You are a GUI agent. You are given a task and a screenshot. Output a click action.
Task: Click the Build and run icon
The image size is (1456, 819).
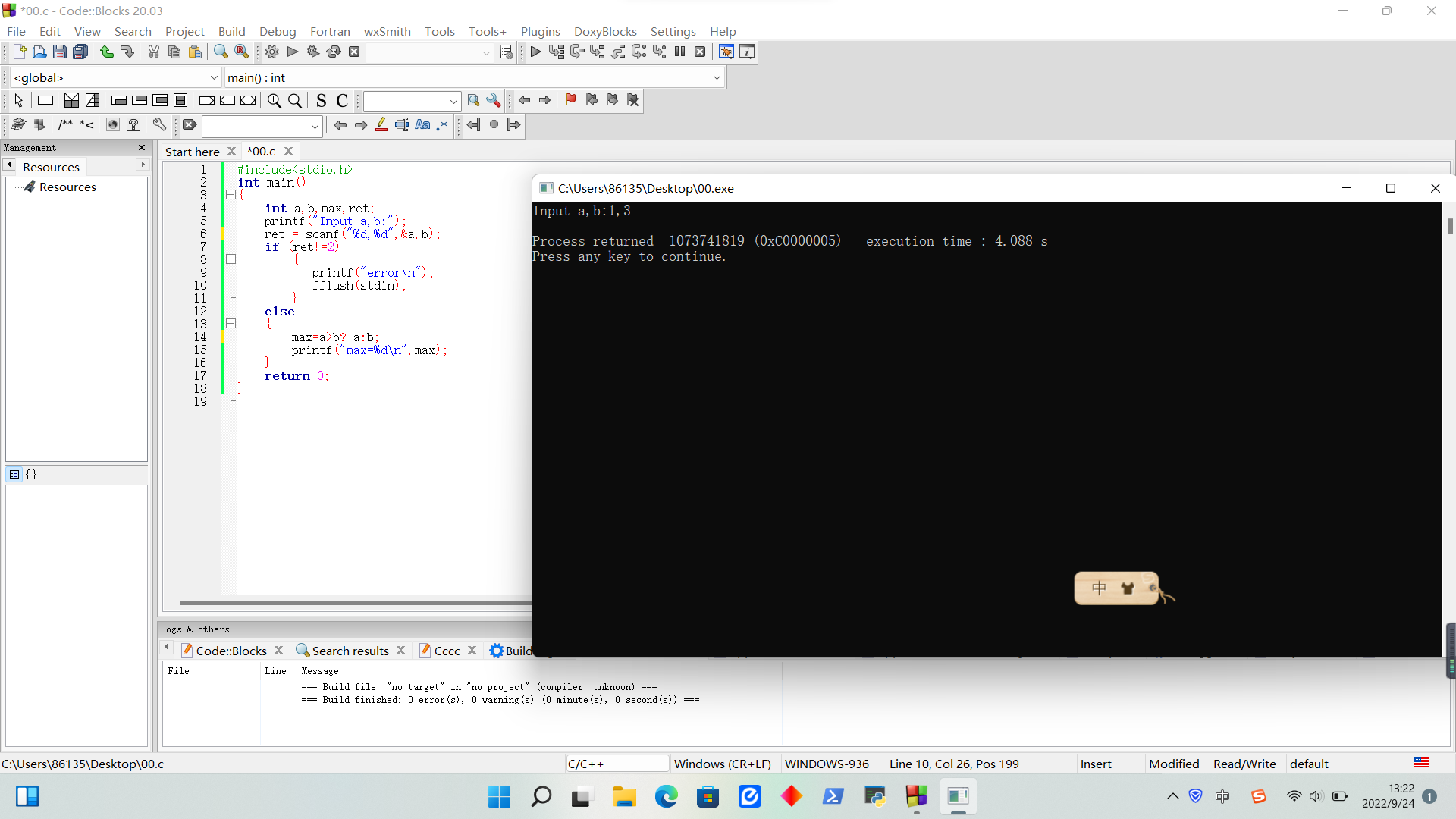click(313, 52)
